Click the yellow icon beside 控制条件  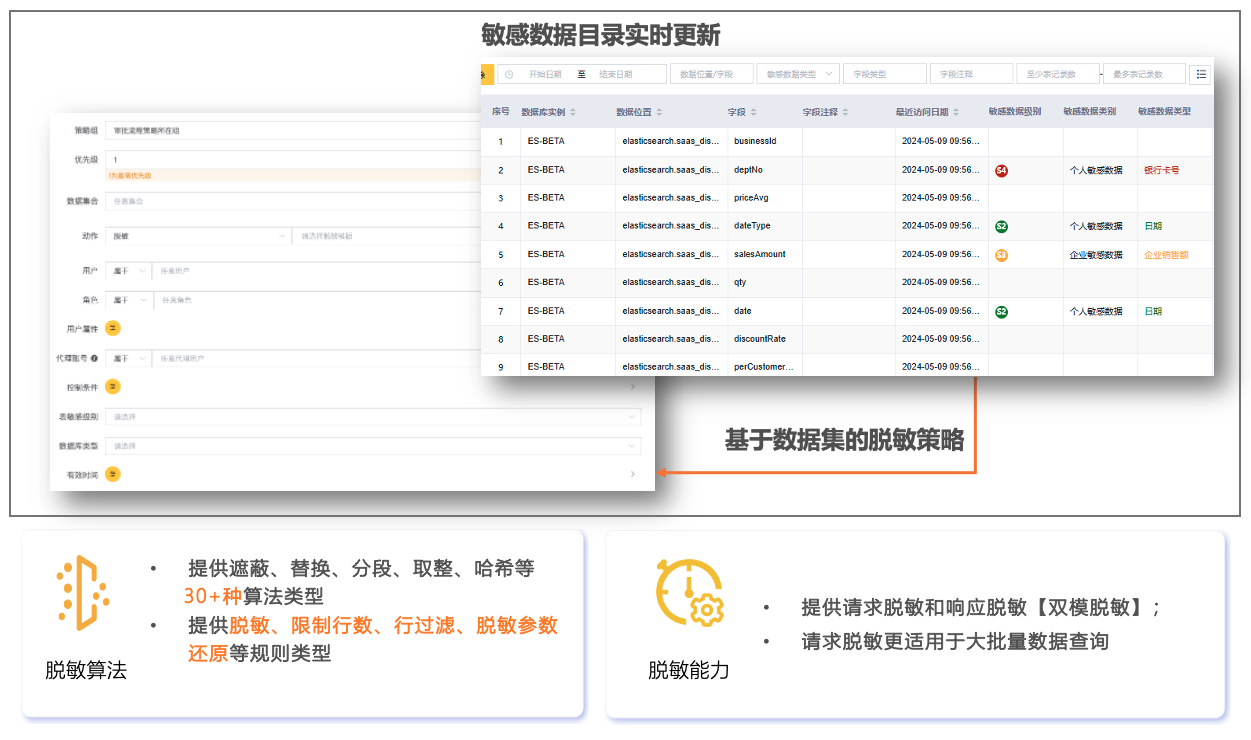coord(113,386)
